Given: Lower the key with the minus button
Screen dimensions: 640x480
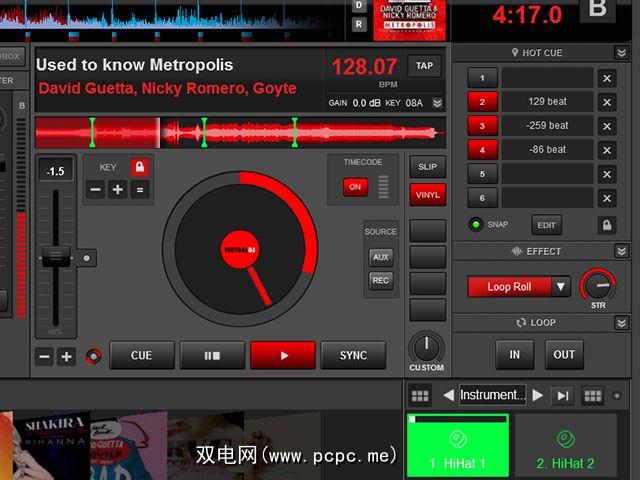Looking at the screenshot, I should click(x=95, y=190).
